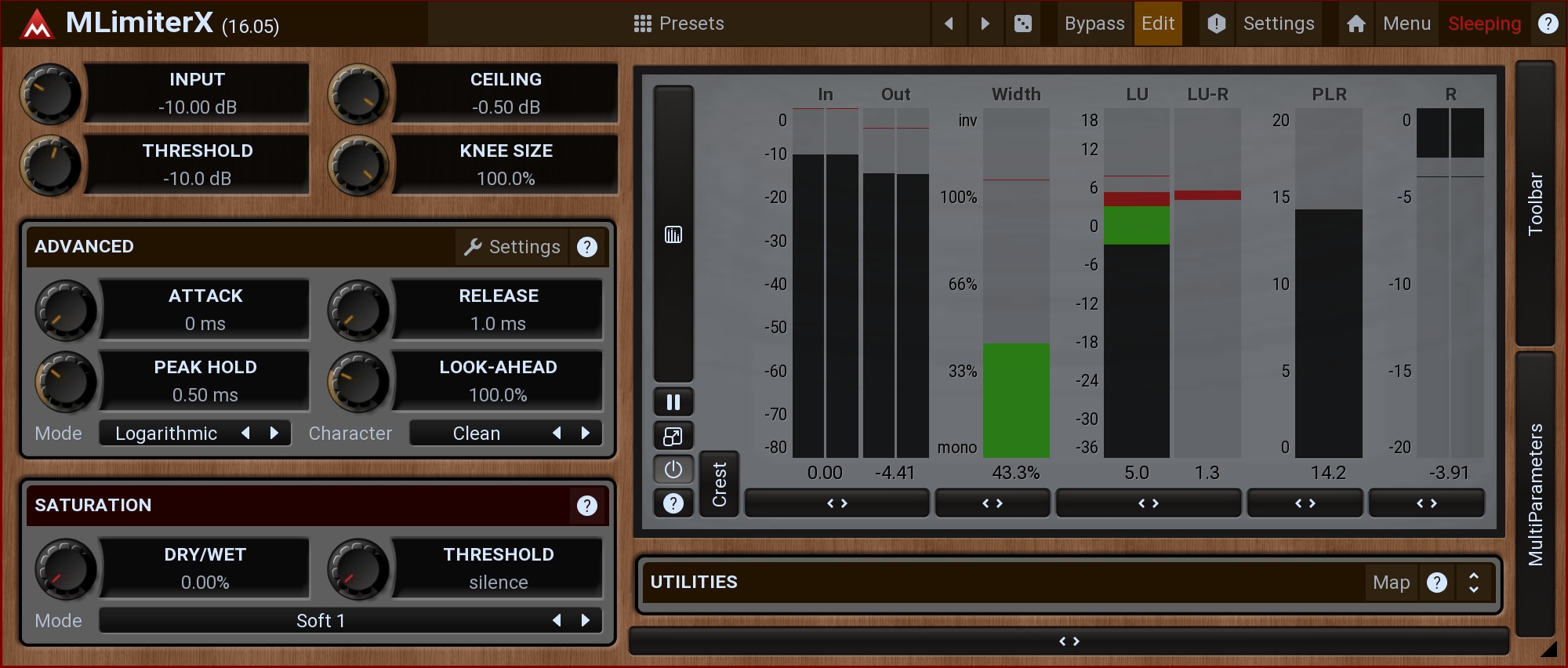
Task: Load the previous preset arrow
Action: (949, 24)
